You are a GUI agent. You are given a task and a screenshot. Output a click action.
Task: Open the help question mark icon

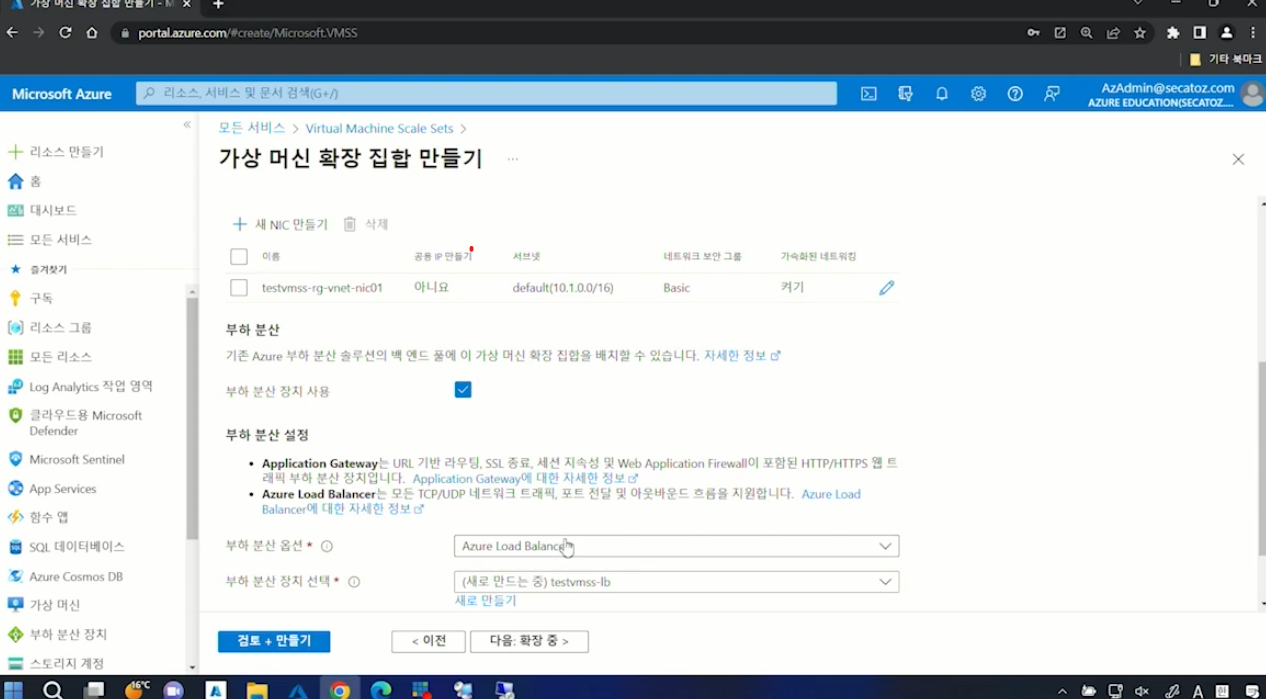tap(1015, 94)
